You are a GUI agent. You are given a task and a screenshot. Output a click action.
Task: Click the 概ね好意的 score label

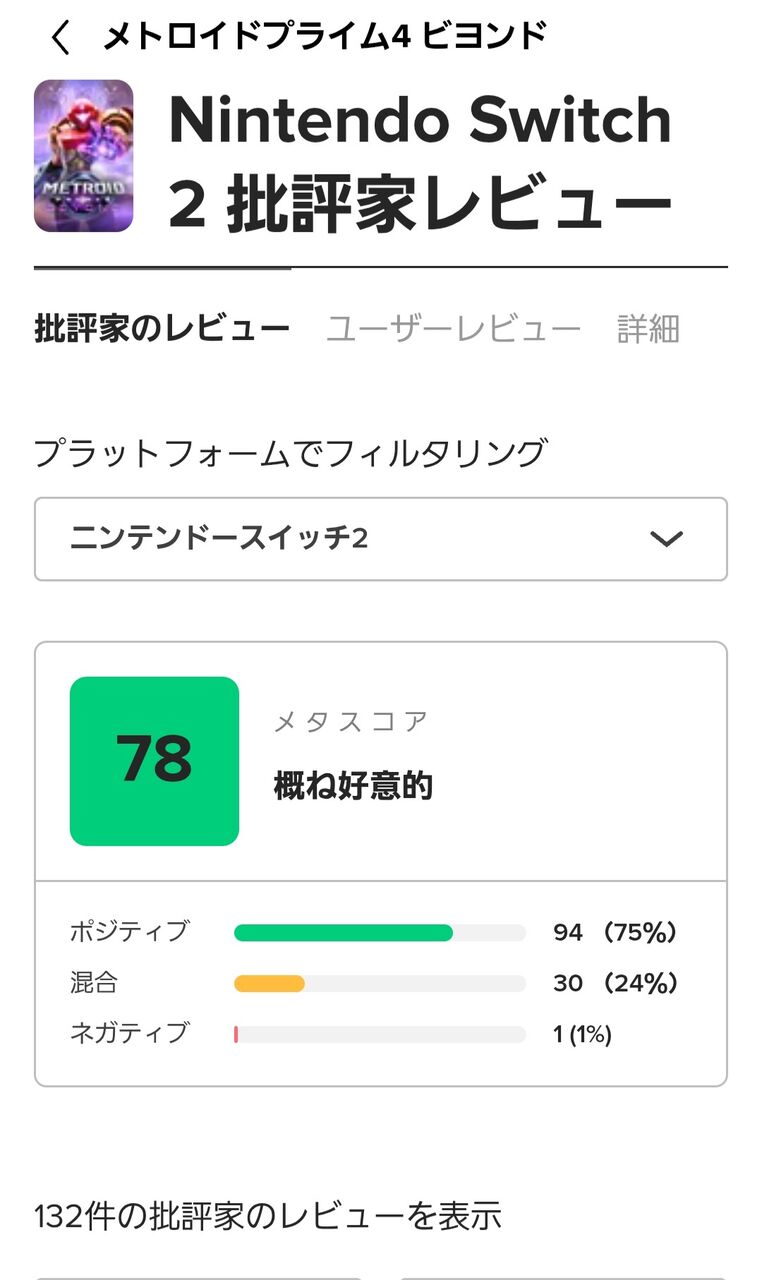(353, 786)
